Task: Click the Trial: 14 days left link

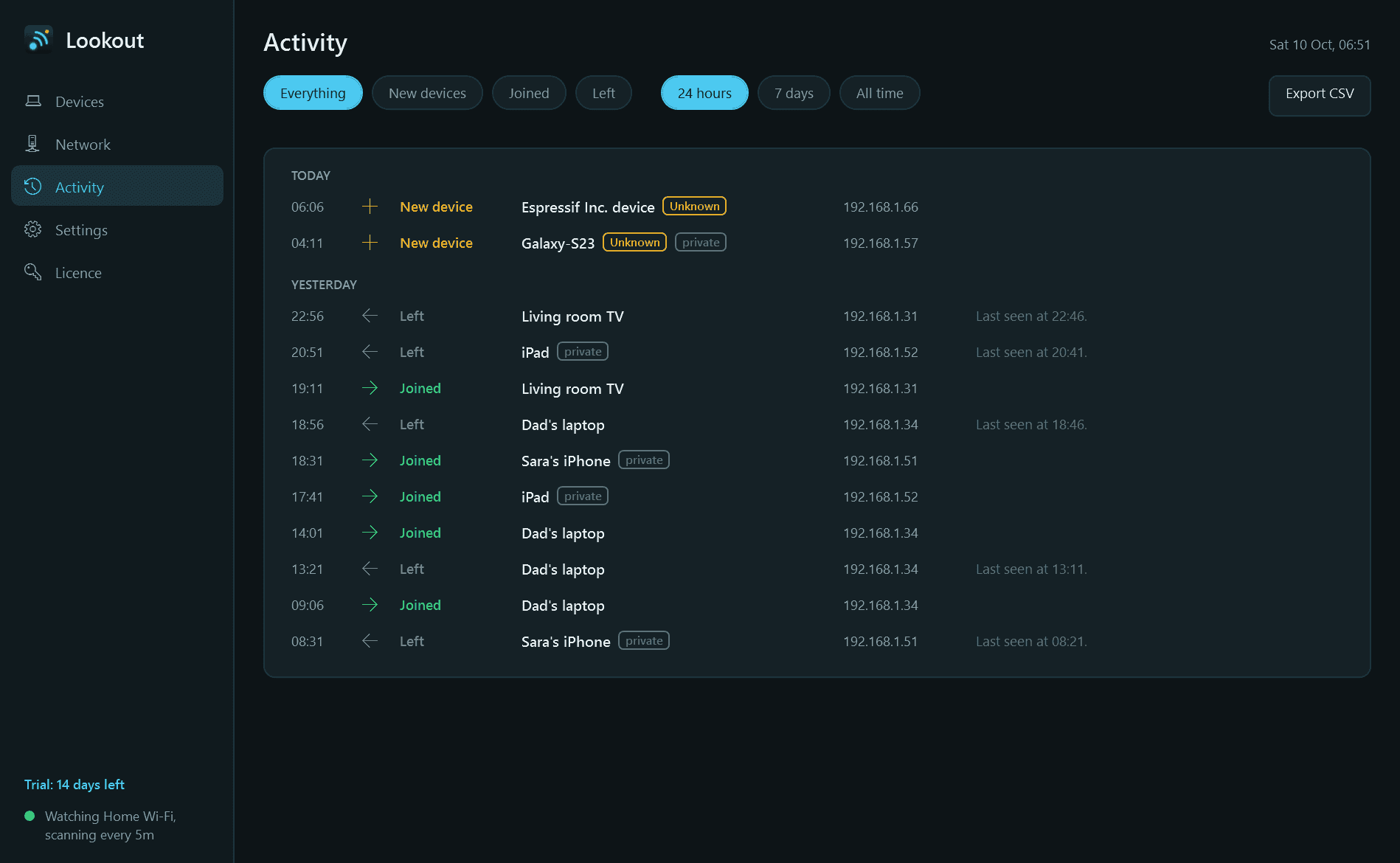Action: coord(74,784)
